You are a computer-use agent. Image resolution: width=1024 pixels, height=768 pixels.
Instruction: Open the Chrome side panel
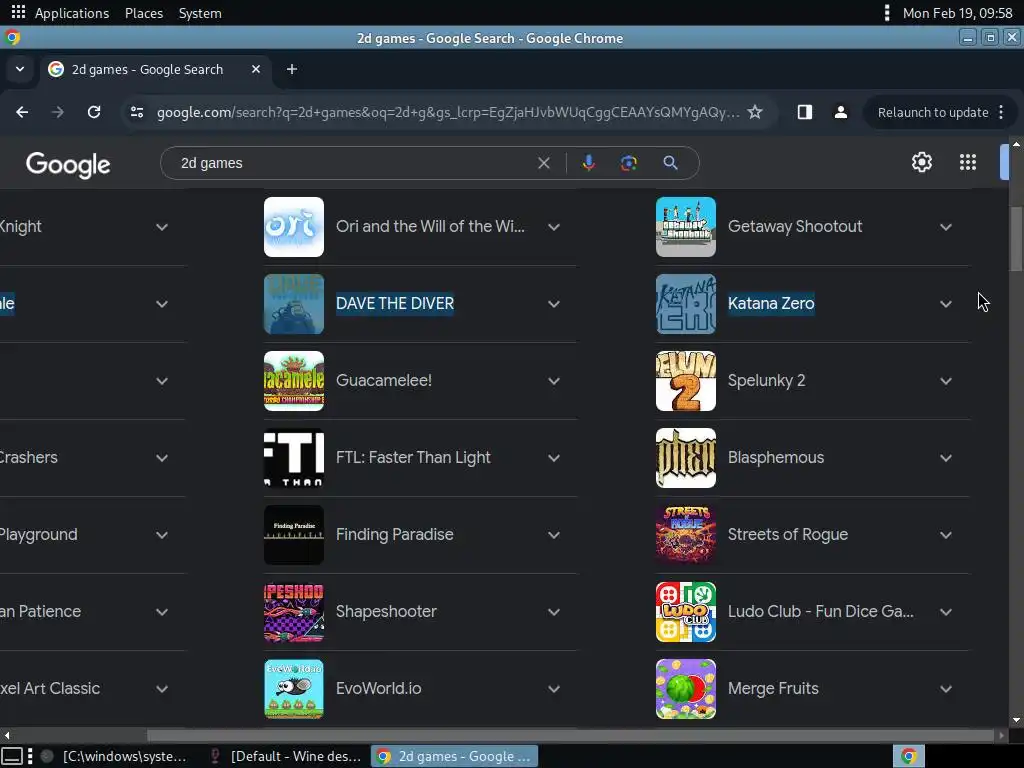(805, 112)
